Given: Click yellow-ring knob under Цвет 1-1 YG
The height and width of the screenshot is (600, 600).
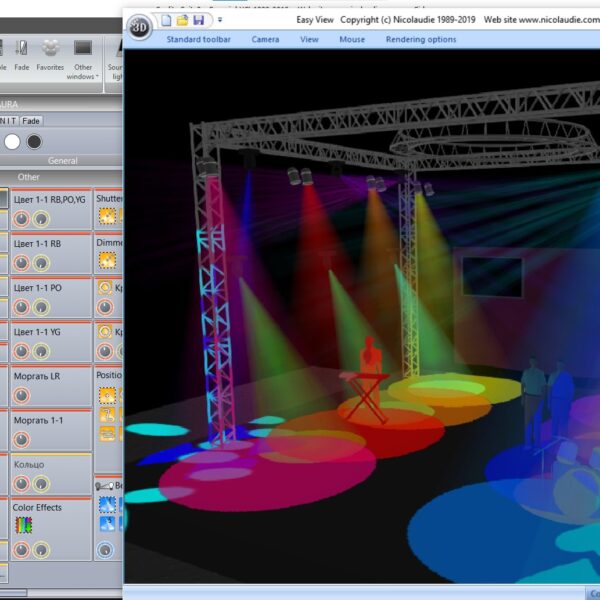Looking at the screenshot, I should [41, 351].
